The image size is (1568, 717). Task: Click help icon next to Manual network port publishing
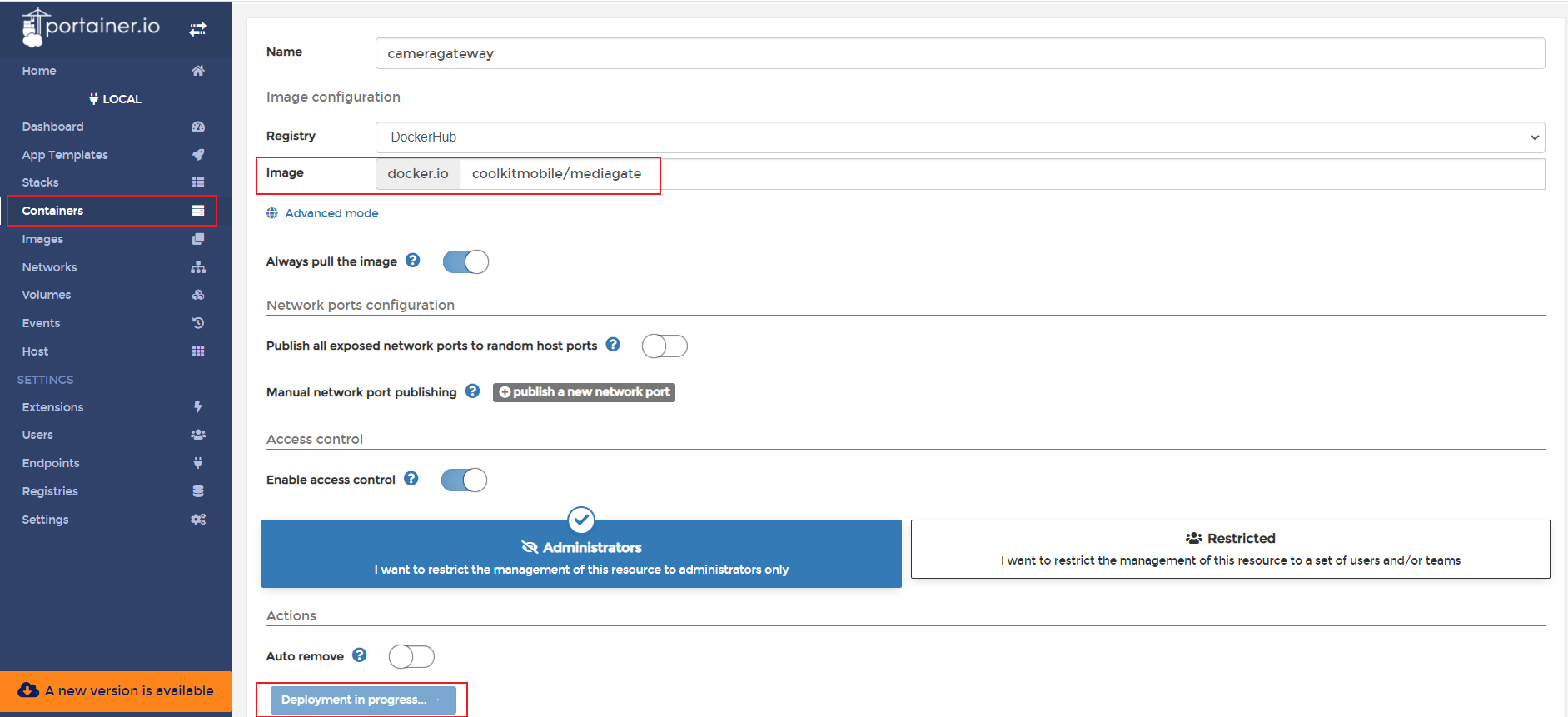(x=472, y=391)
